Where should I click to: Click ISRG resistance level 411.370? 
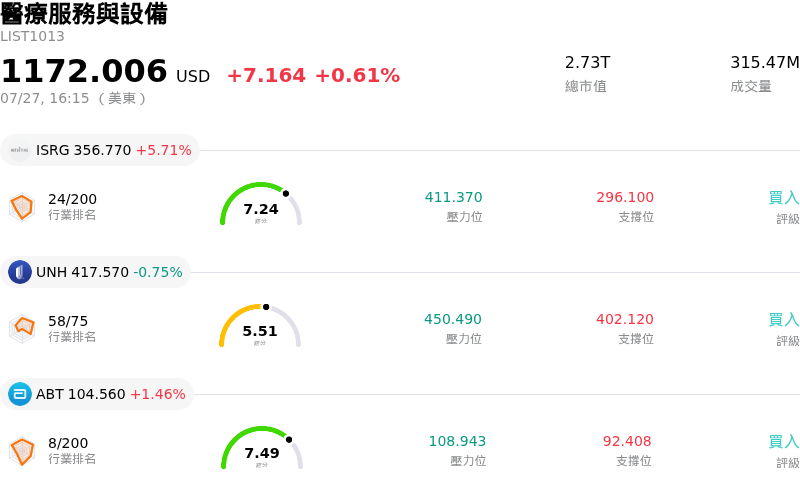coord(454,197)
